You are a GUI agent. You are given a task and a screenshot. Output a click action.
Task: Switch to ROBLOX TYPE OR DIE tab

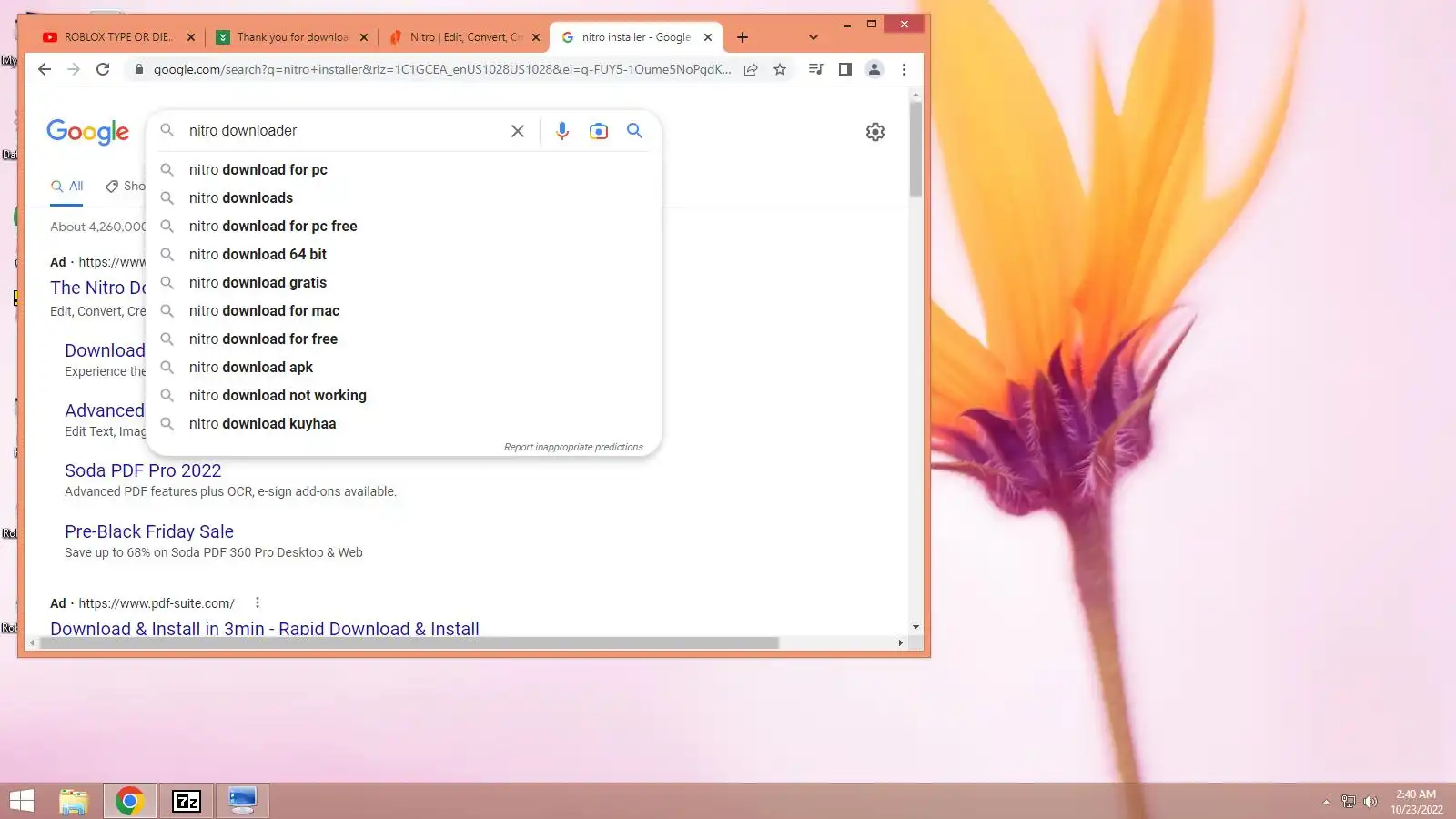(118, 37)
